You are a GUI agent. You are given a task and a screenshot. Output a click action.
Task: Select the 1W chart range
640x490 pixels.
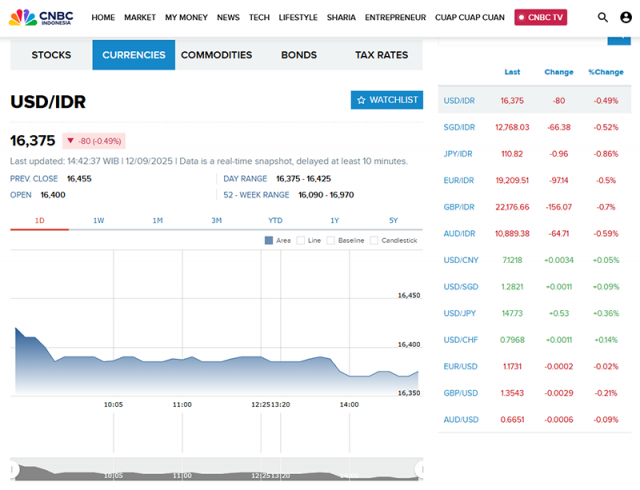(x=99, y=220)
